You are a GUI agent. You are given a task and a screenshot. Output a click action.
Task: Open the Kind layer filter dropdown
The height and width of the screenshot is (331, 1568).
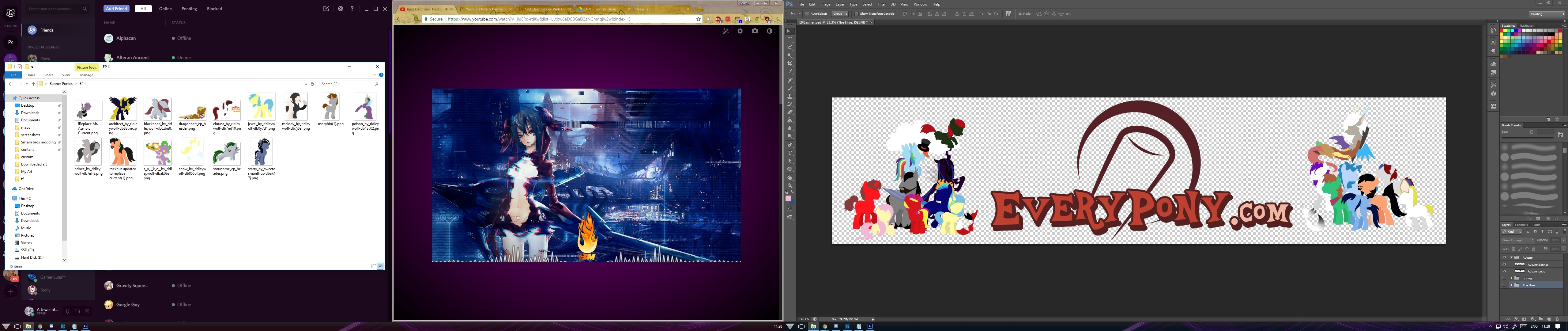1512,232
